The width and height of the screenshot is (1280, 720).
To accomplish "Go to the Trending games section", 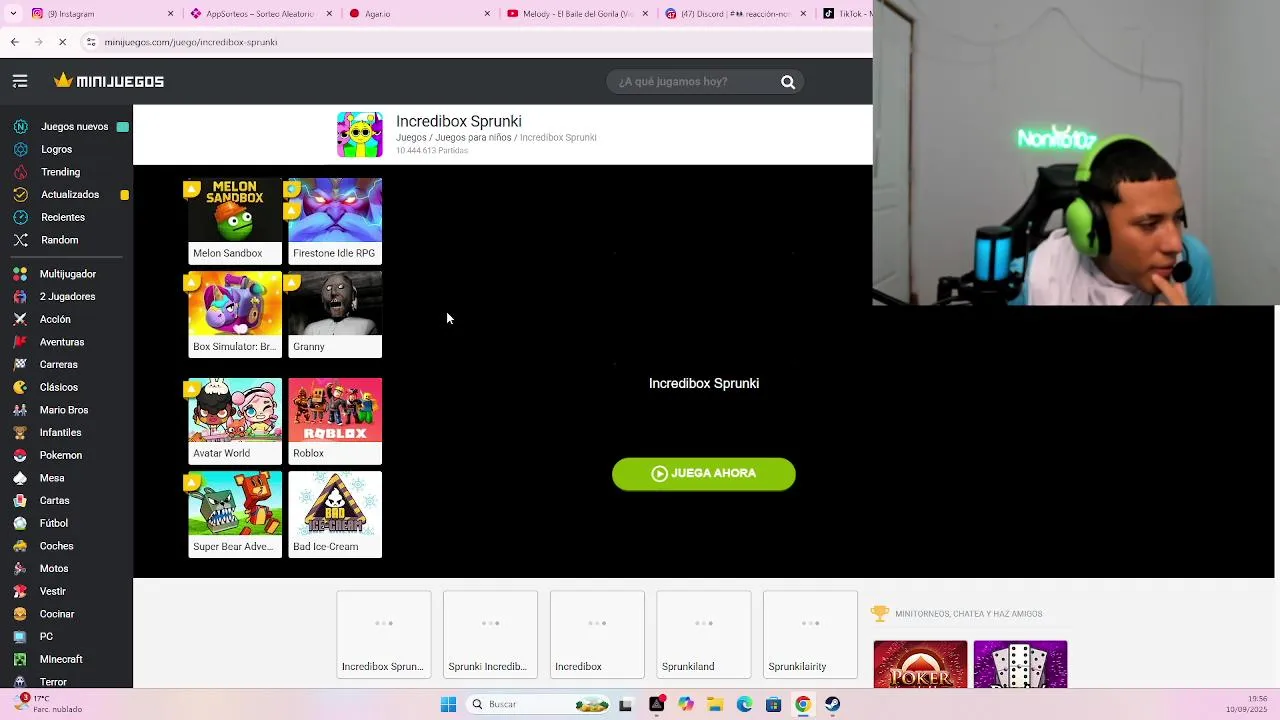I will pyautogui.click(x=60, y=172).
